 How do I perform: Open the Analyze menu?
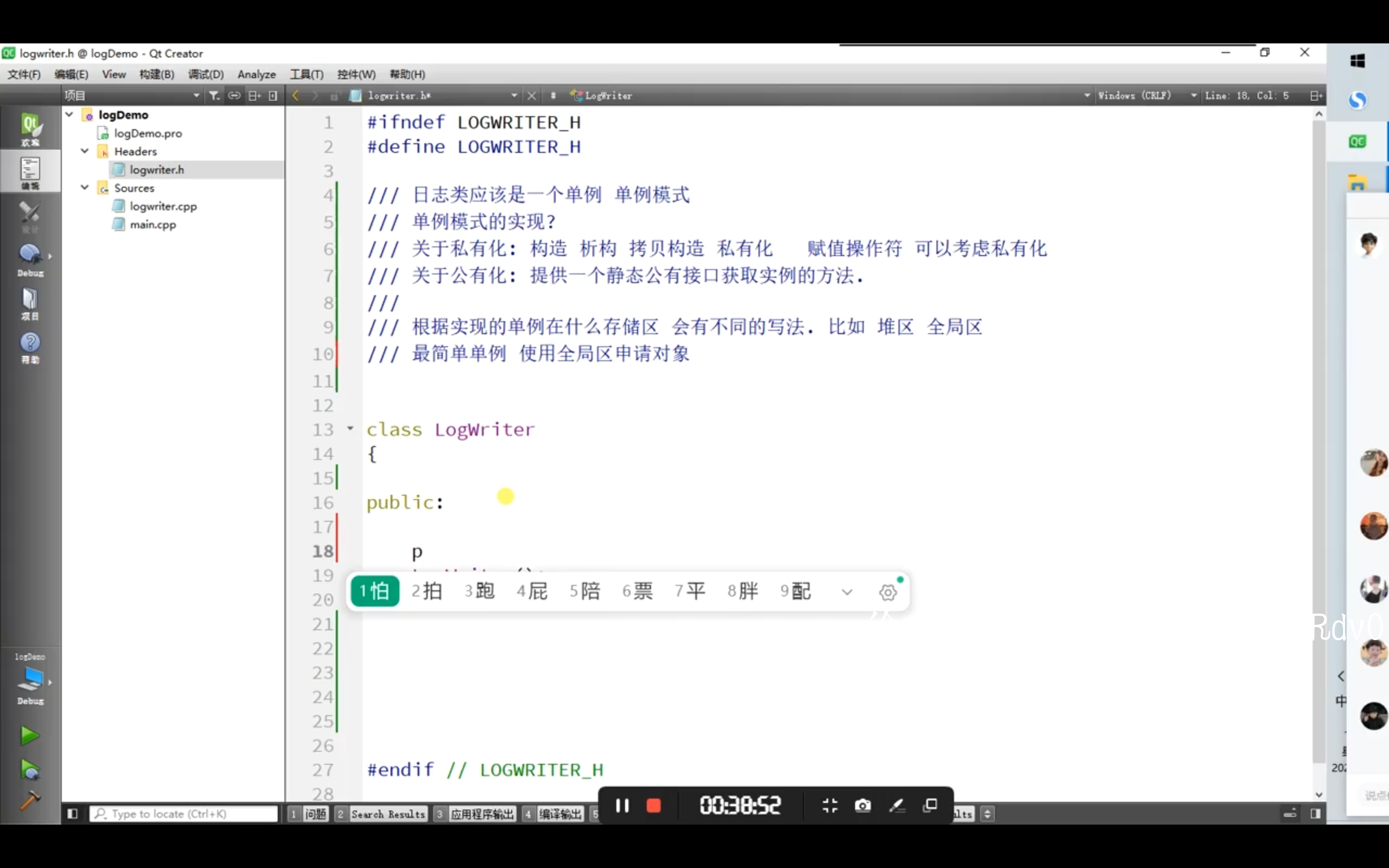coord(256,75)
